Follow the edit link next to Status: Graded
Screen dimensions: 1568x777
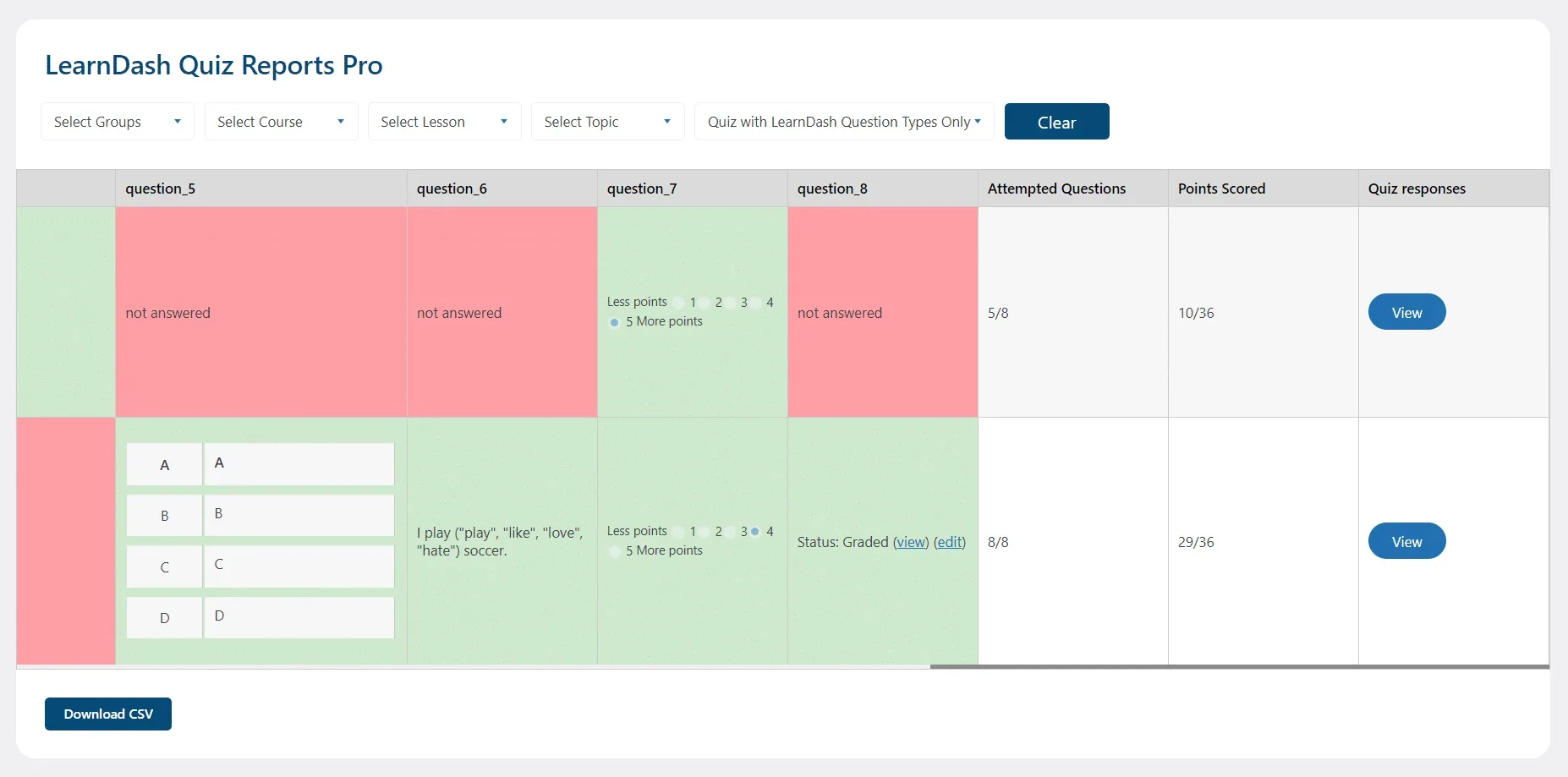pos(950,542)
